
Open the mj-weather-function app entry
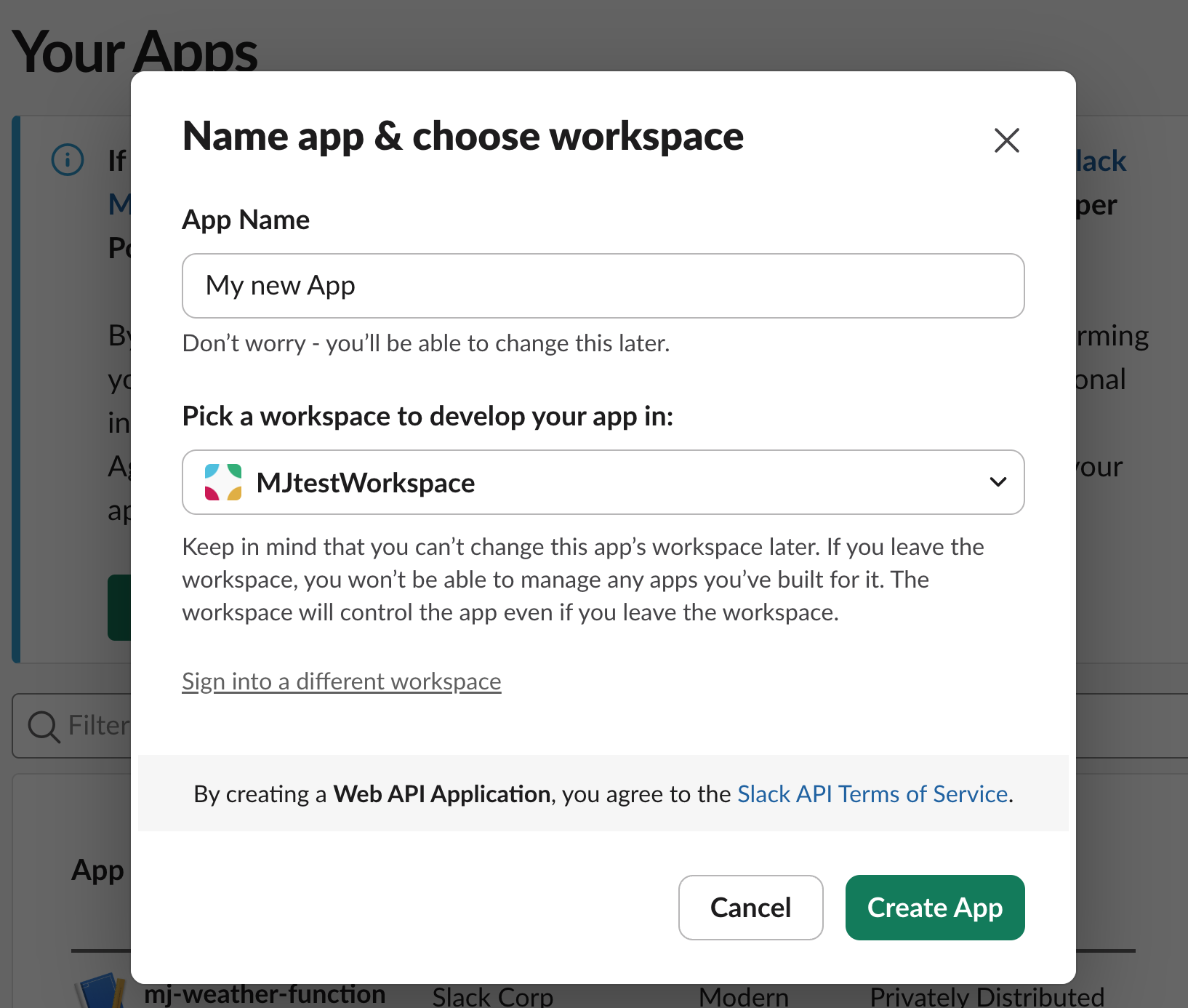265,994
